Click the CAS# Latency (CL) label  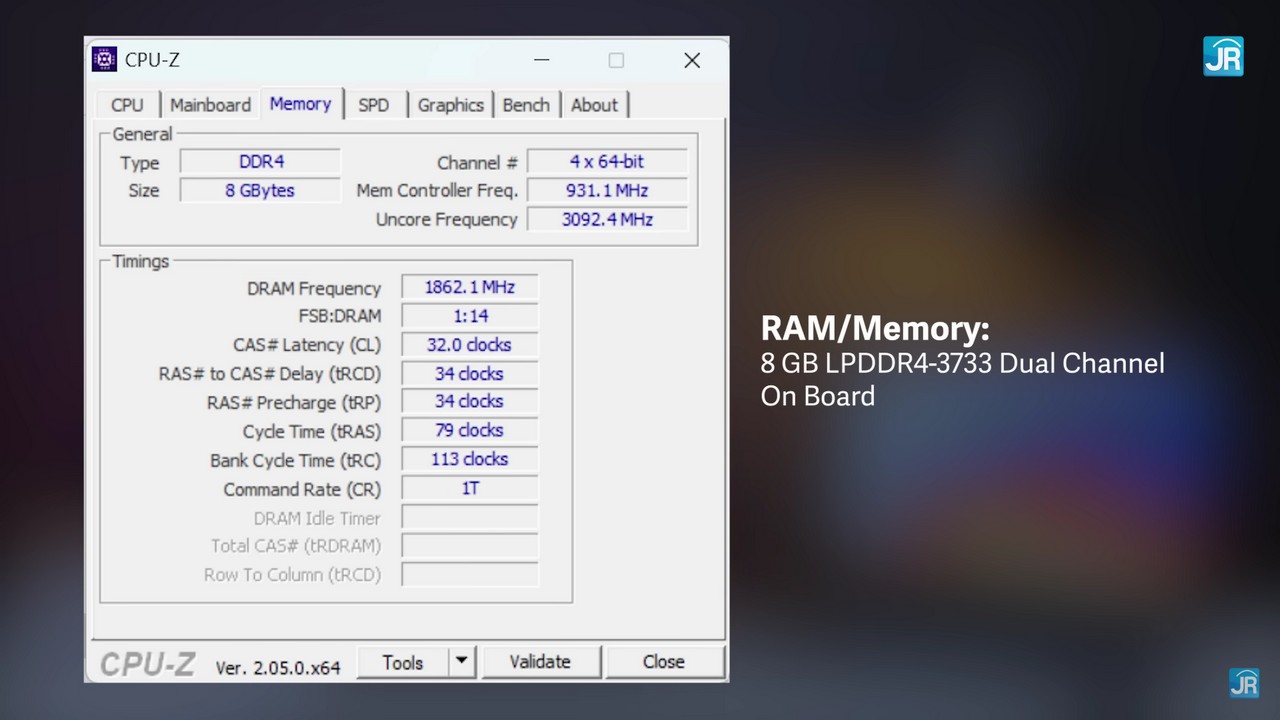point(307,345)
